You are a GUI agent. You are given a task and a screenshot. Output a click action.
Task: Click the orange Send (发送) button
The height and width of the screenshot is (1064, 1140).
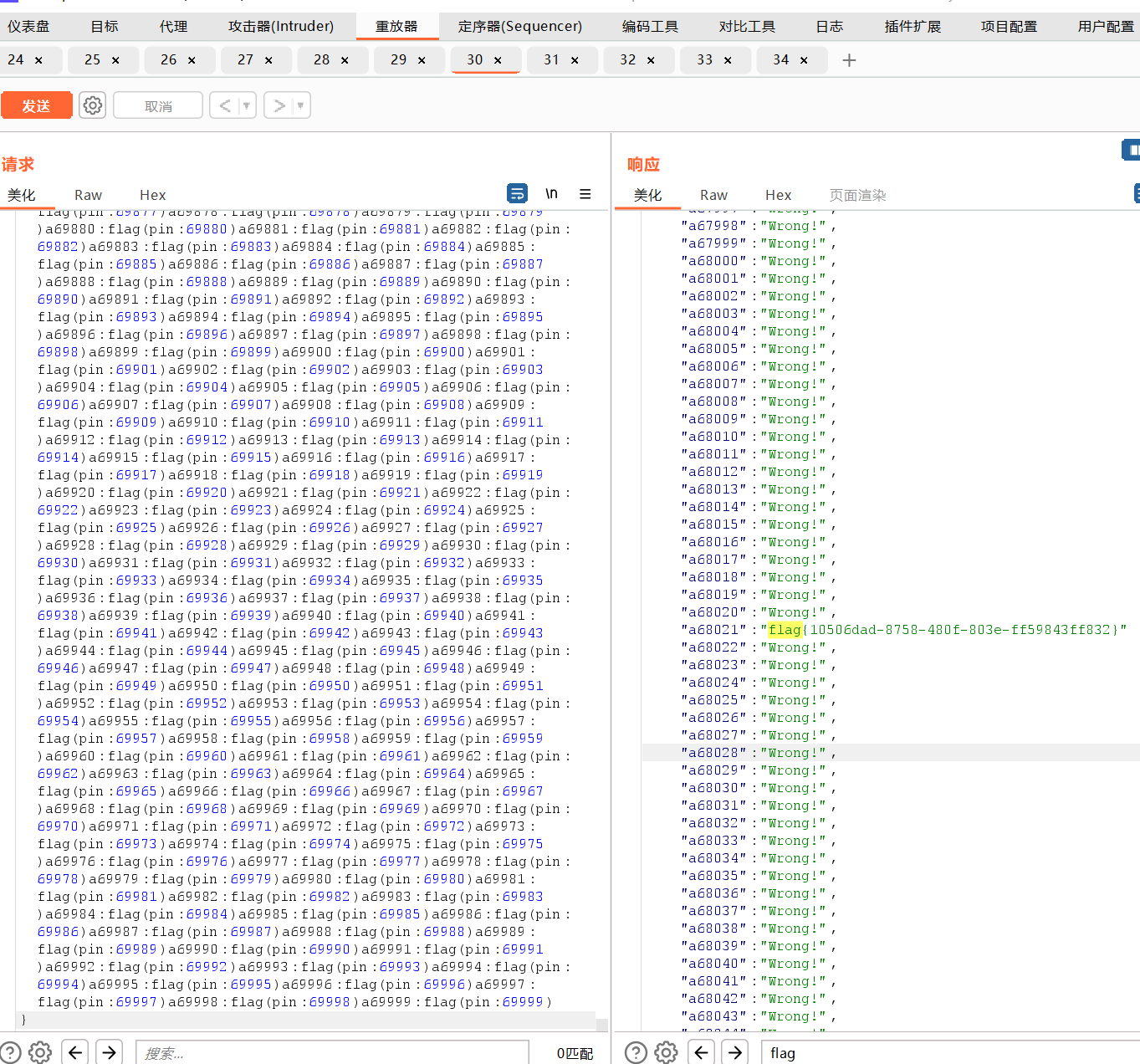tap(36, 106)
